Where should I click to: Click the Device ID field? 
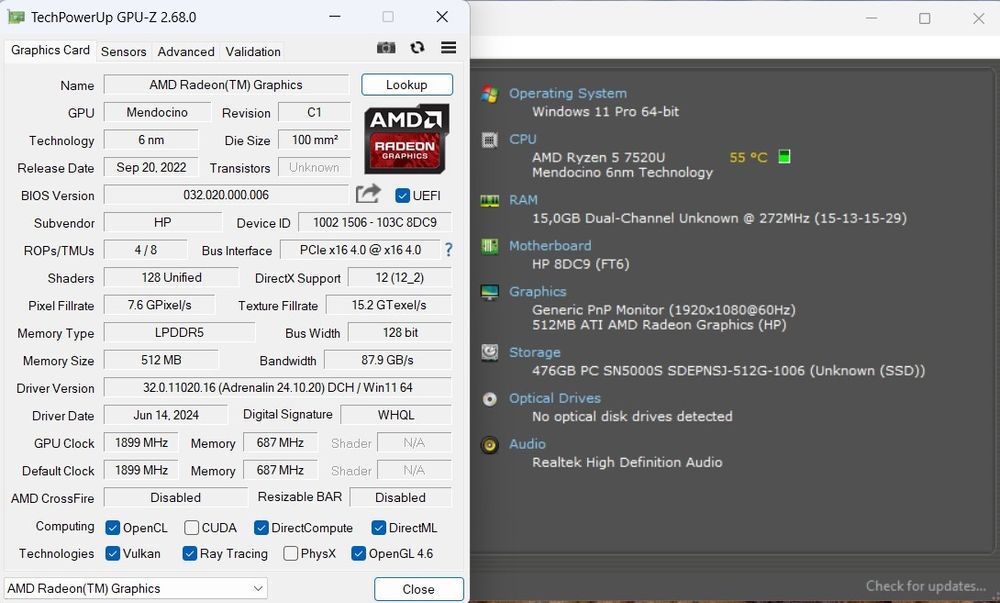(375, 222)
